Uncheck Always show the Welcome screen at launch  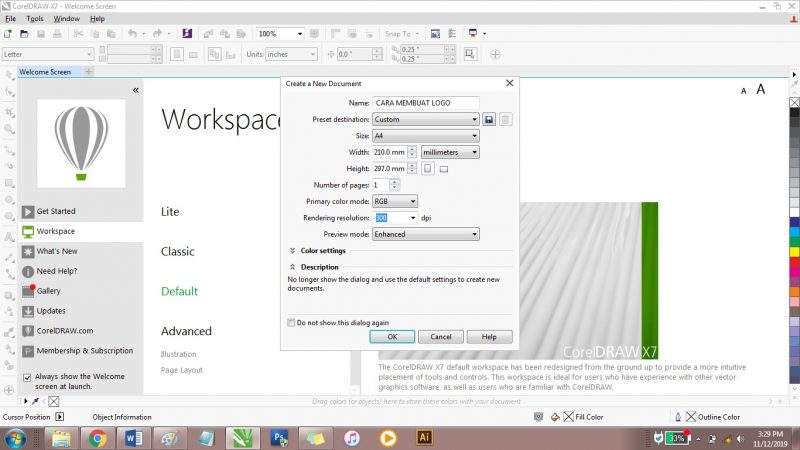tap(27, 378)
